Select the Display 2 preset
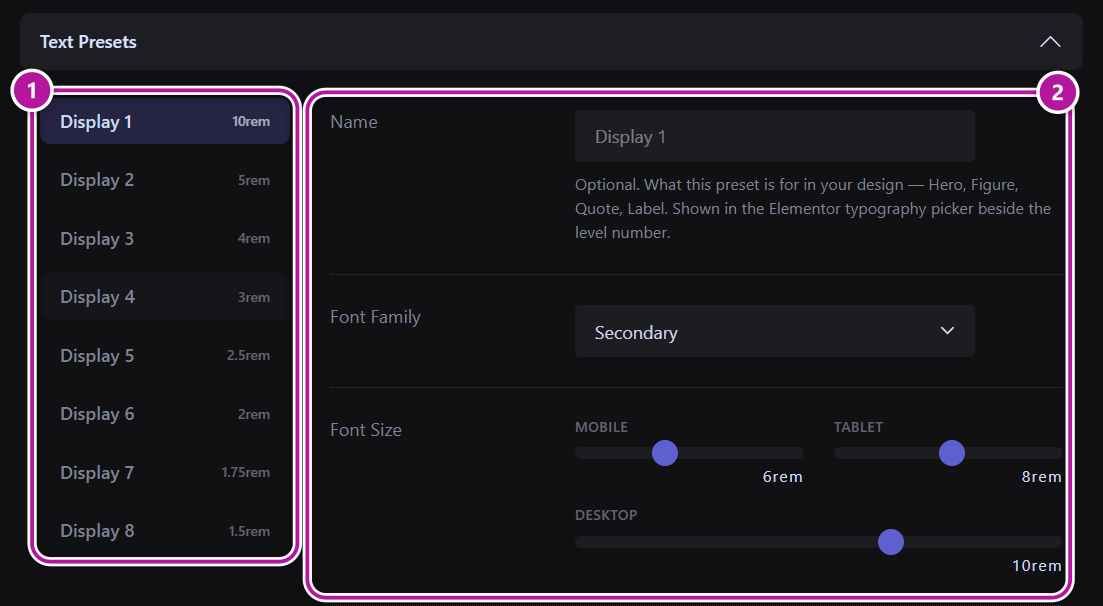The height and width of the screenshot is (606, 1103). click(x=165, y=179)
